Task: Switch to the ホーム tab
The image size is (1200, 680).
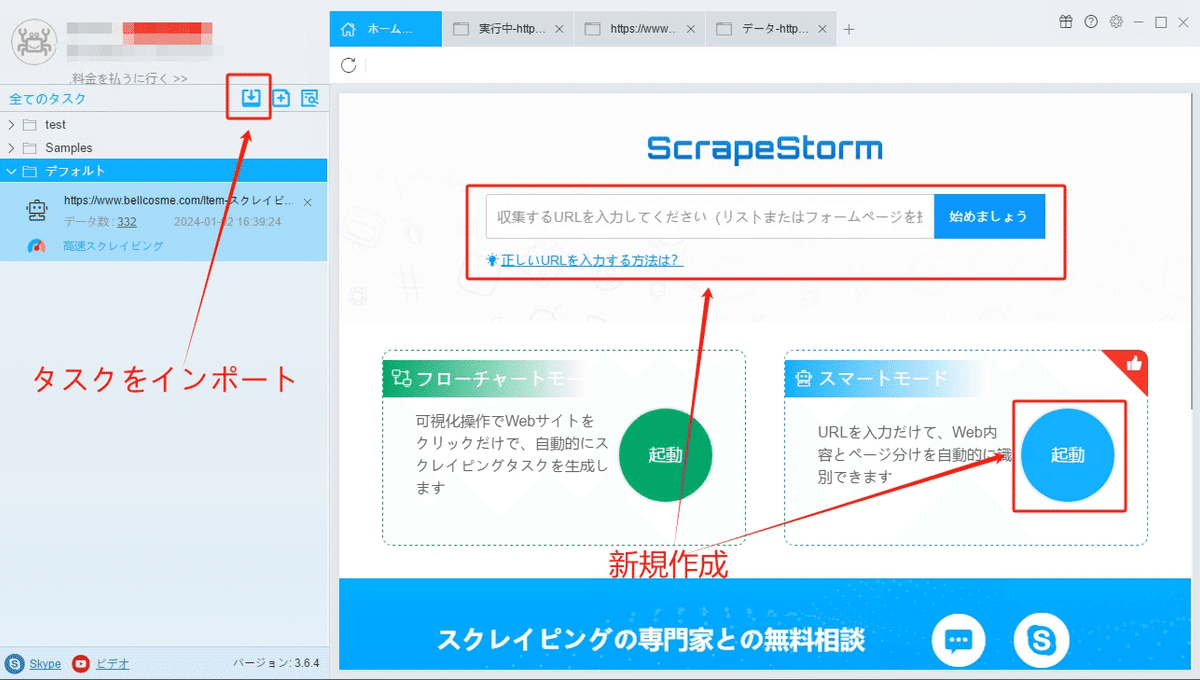Action: click(385, 29)
